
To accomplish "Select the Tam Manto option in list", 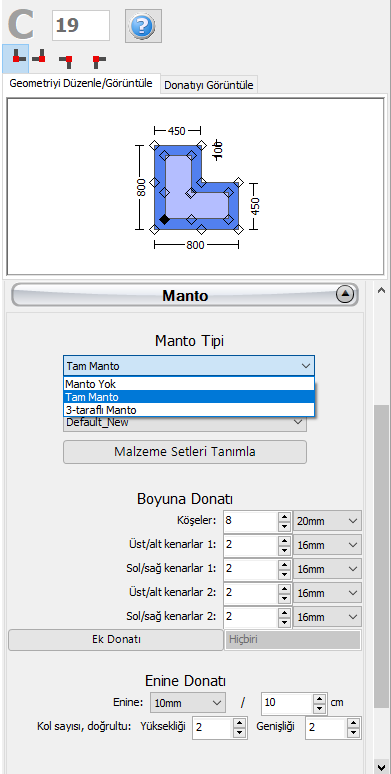I will [189, 397].
